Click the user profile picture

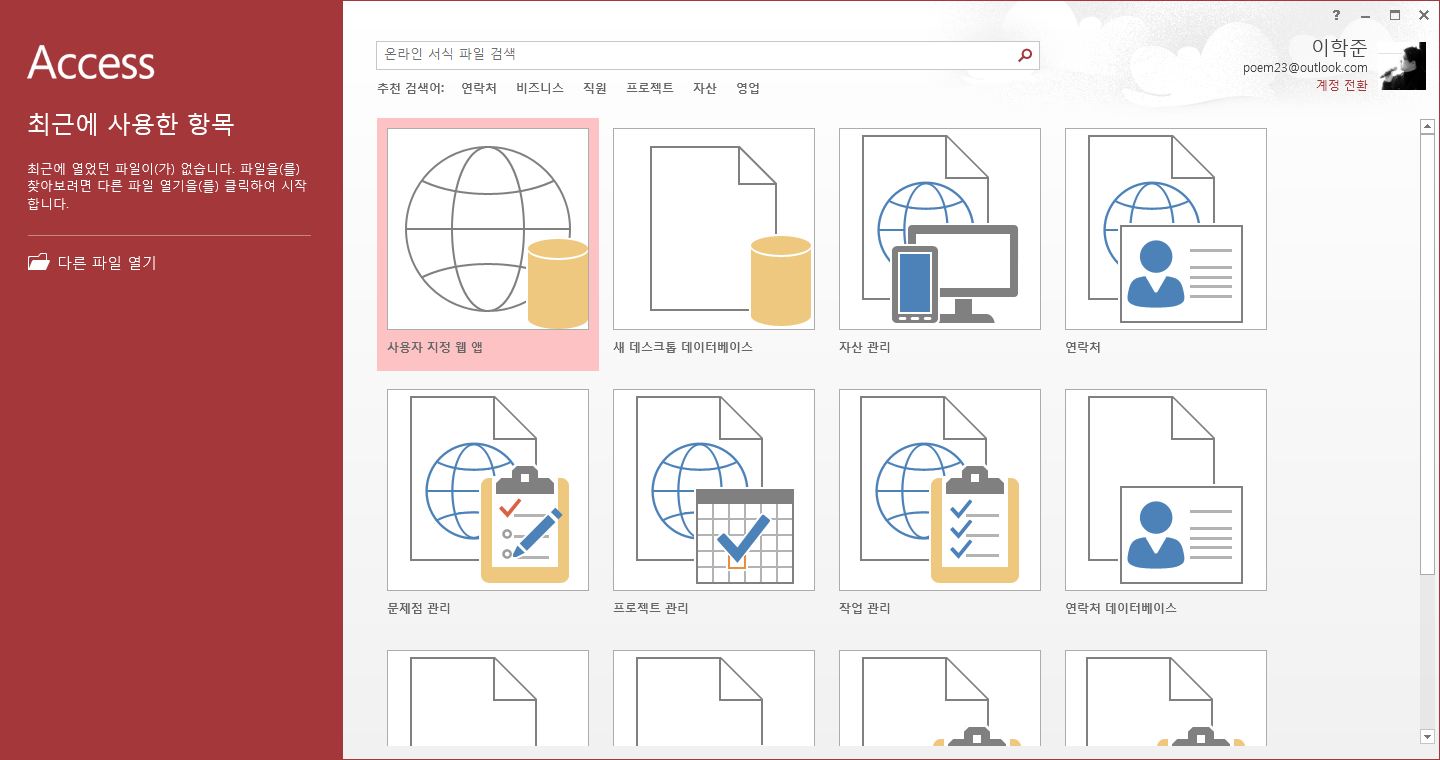[1403, 67]
